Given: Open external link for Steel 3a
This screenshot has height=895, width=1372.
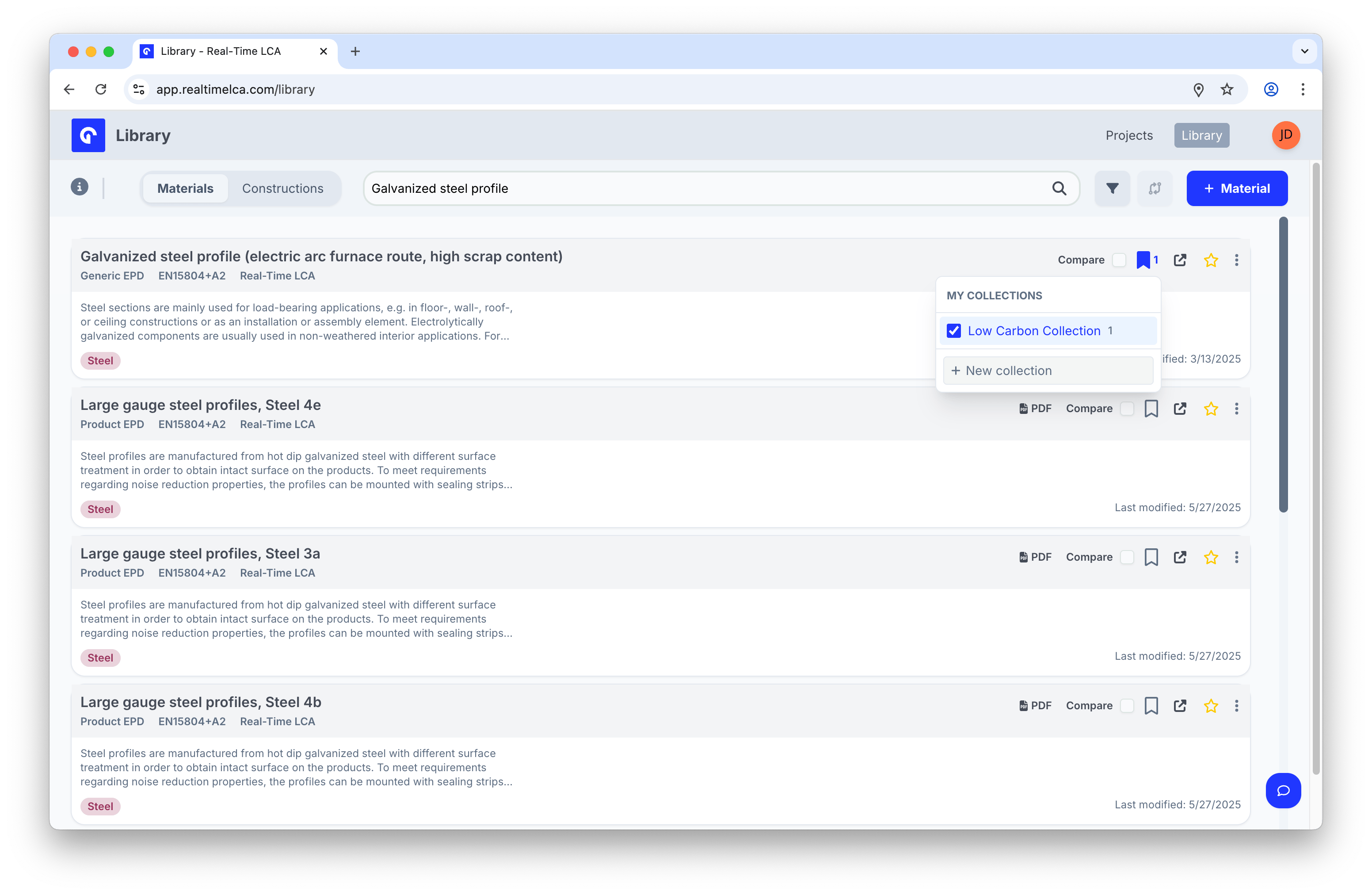Looking at the screenshot, I should coord(1180,557).
